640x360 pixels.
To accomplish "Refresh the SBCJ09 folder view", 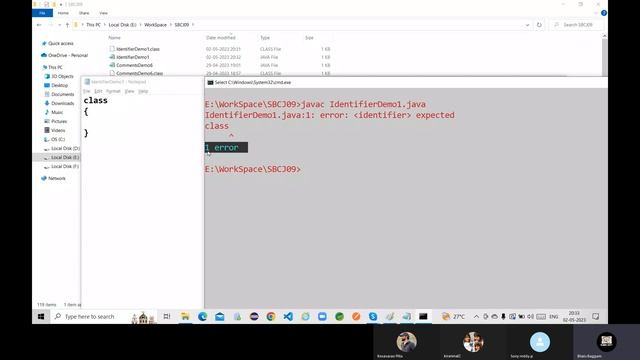I will 539,25.
